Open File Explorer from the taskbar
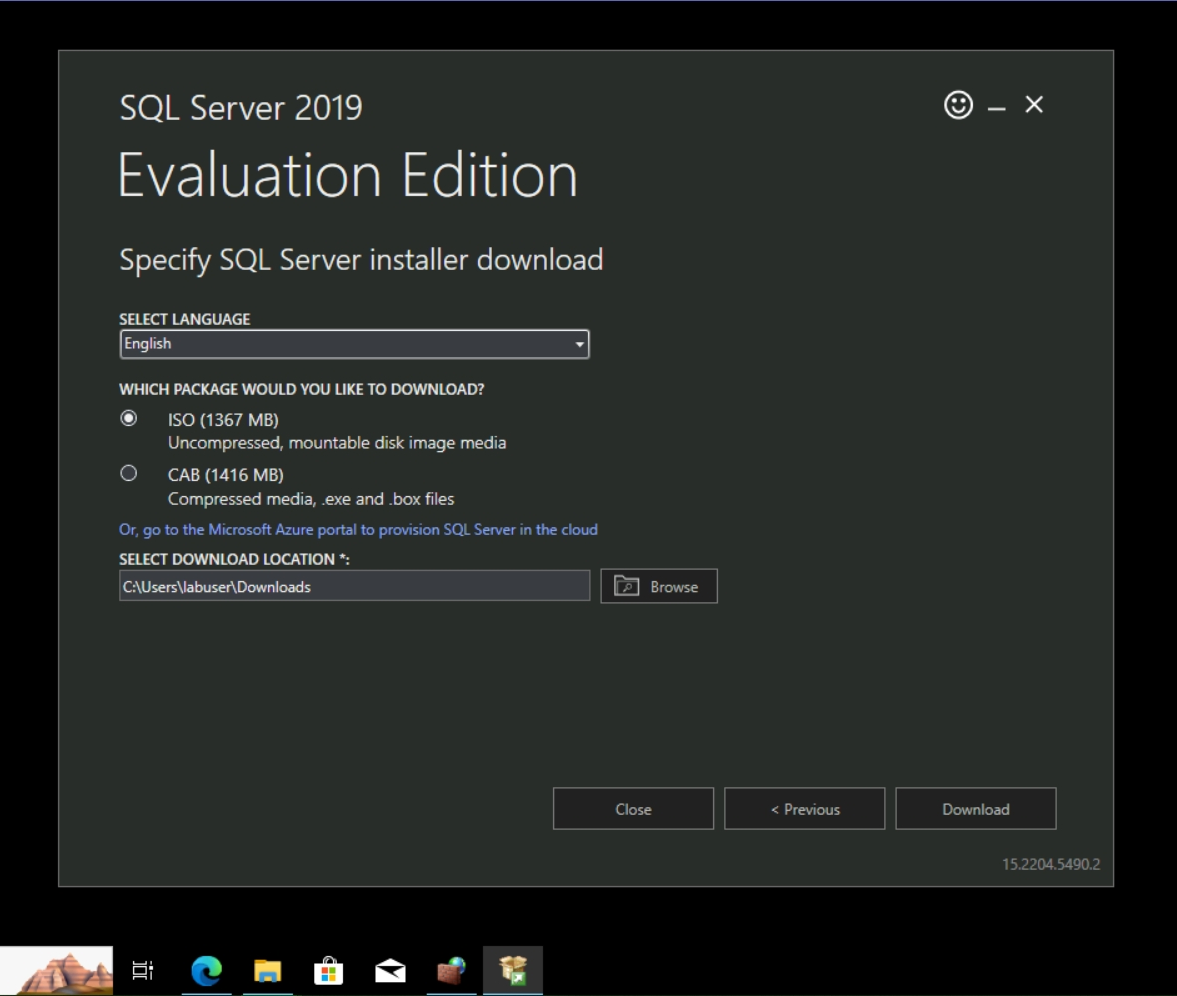This screenshot has width=1177, height=996. click(267, 970)
